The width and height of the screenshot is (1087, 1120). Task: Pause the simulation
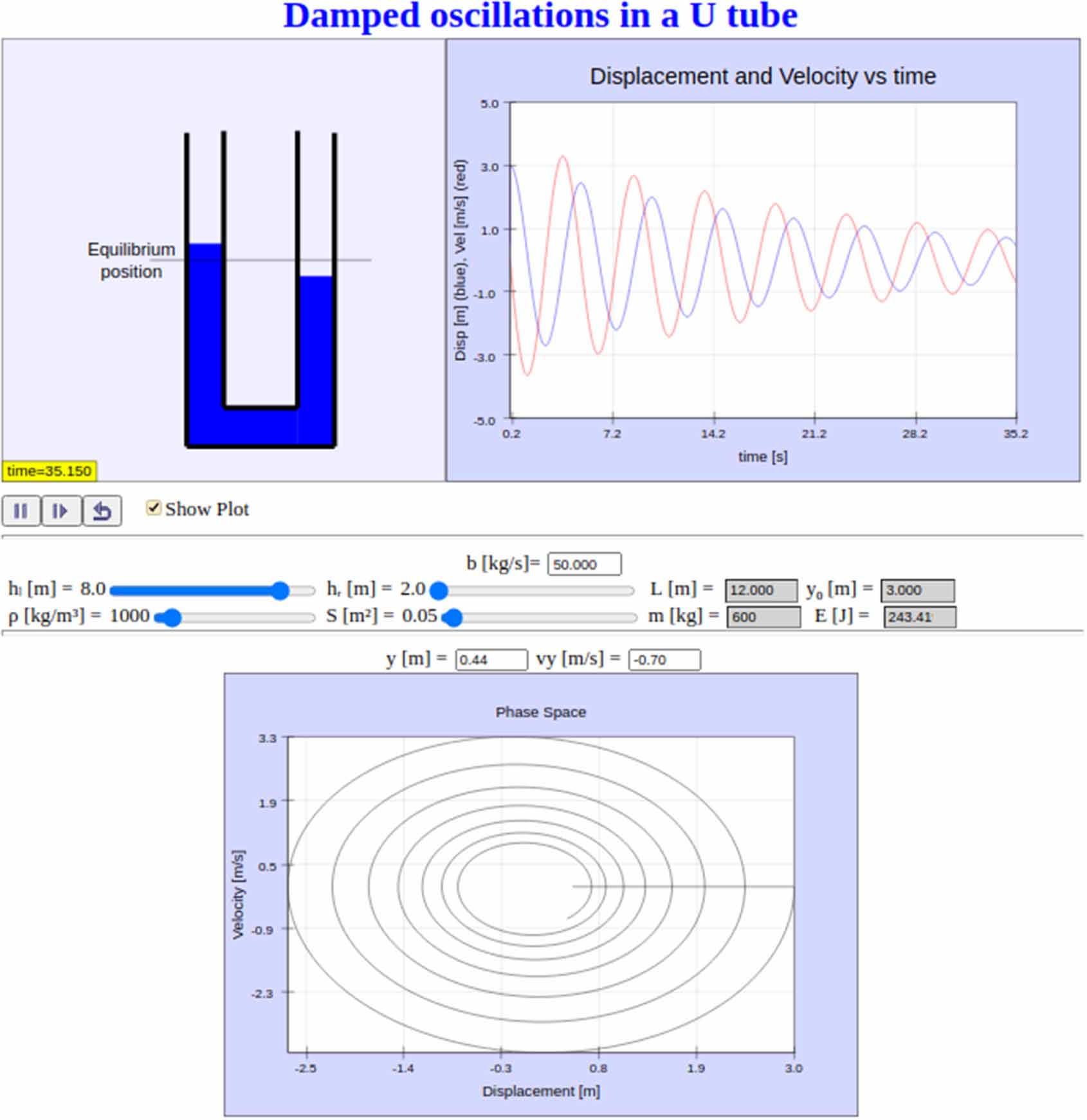point(21,510)
